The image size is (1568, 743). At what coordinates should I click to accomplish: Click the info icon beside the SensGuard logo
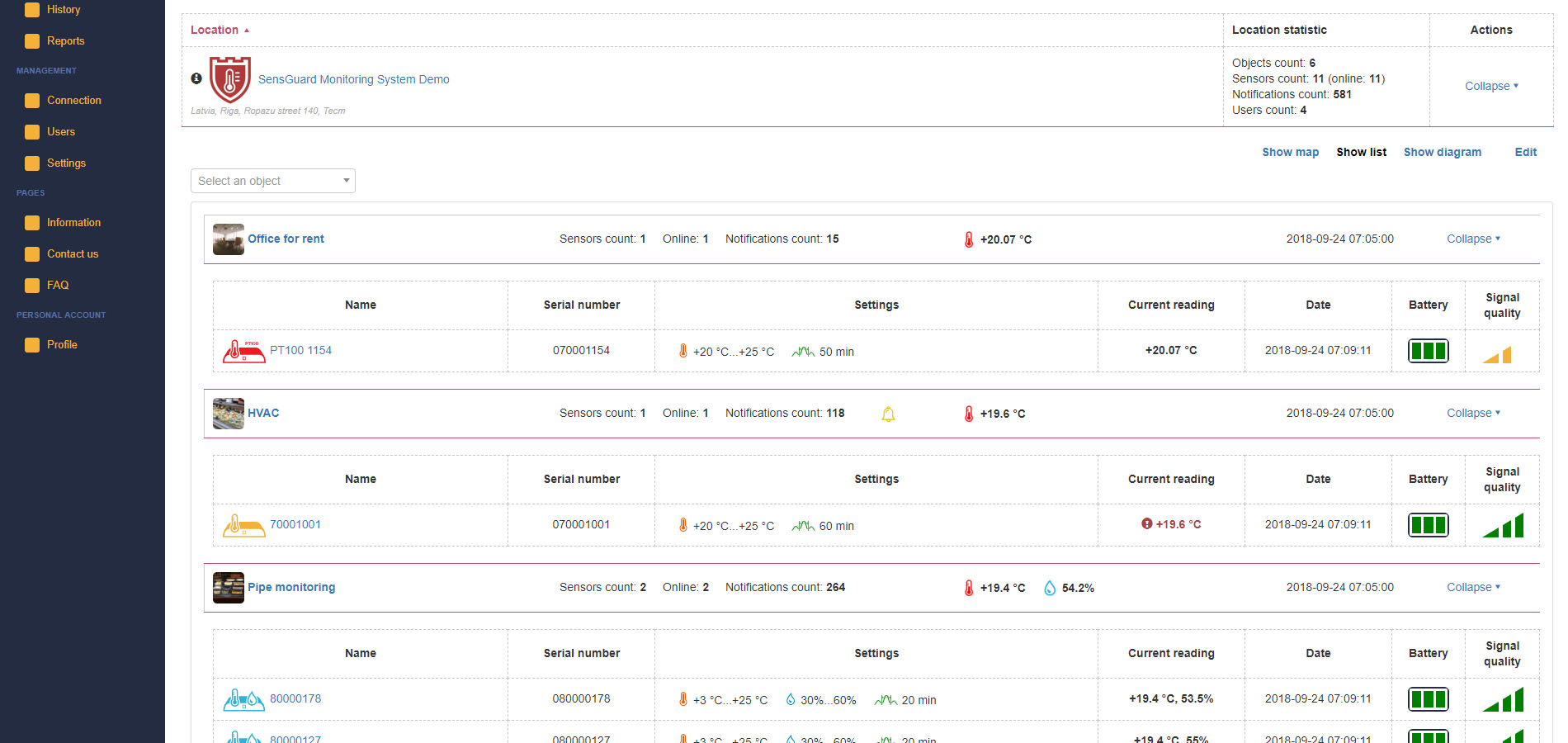tap(196, 77)
